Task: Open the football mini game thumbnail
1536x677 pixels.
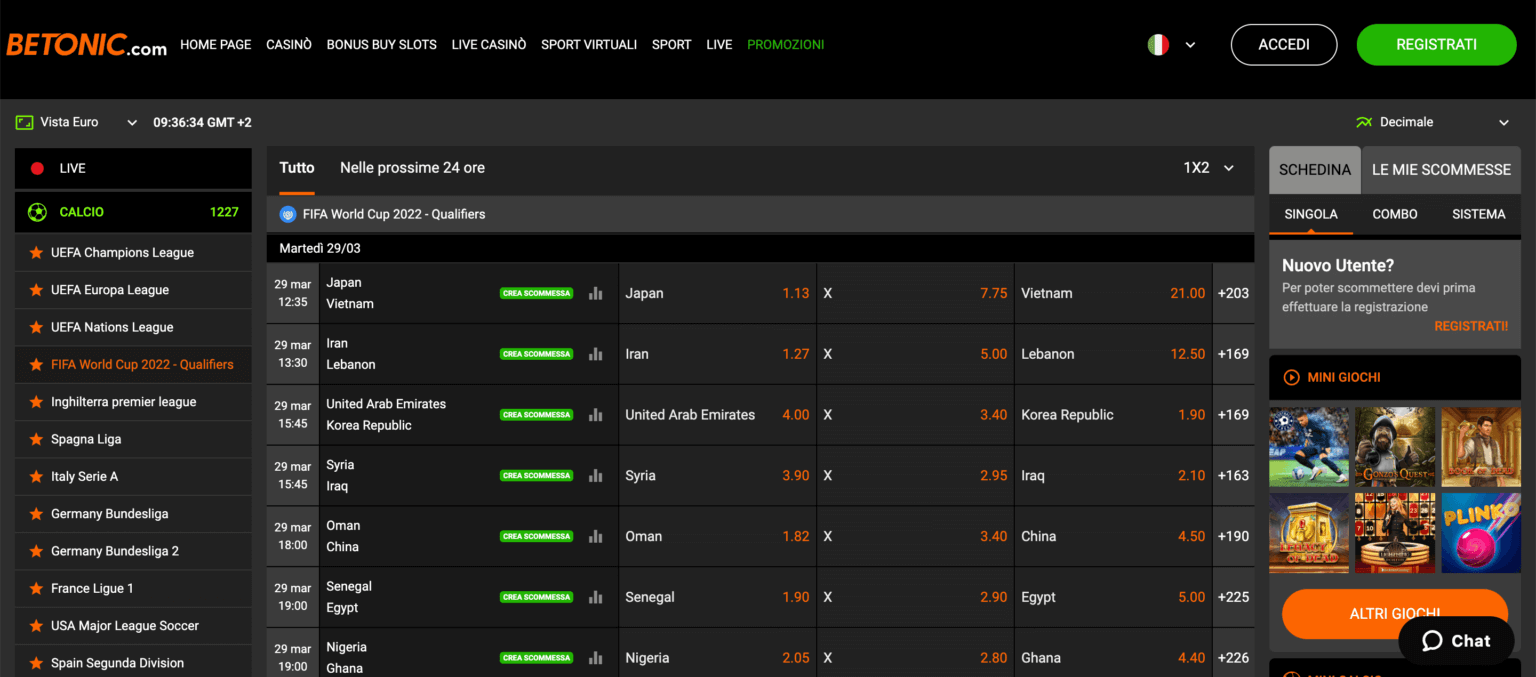Action: tap(1309, 447)
